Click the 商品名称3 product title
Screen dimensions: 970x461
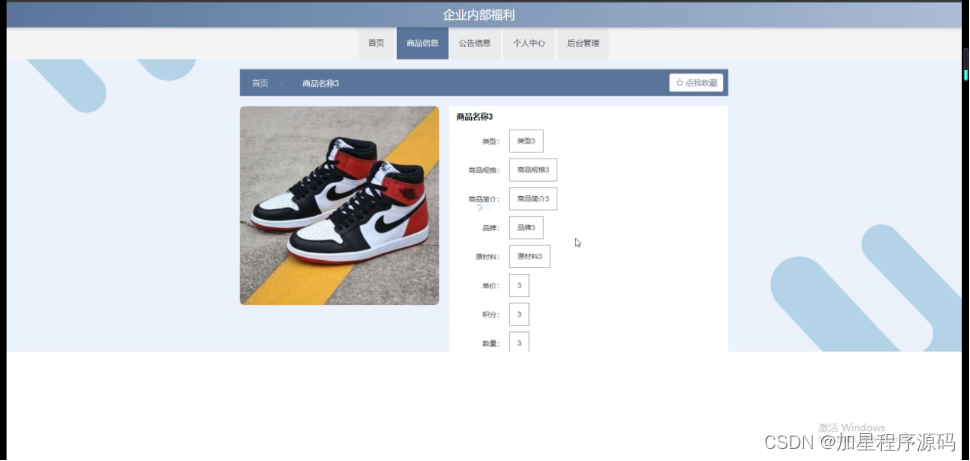(474, 117)
